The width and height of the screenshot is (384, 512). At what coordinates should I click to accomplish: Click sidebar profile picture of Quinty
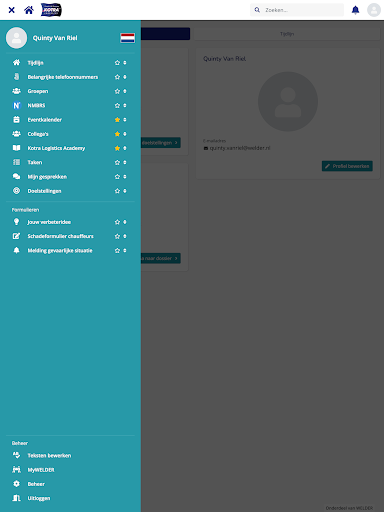point(16,38)
